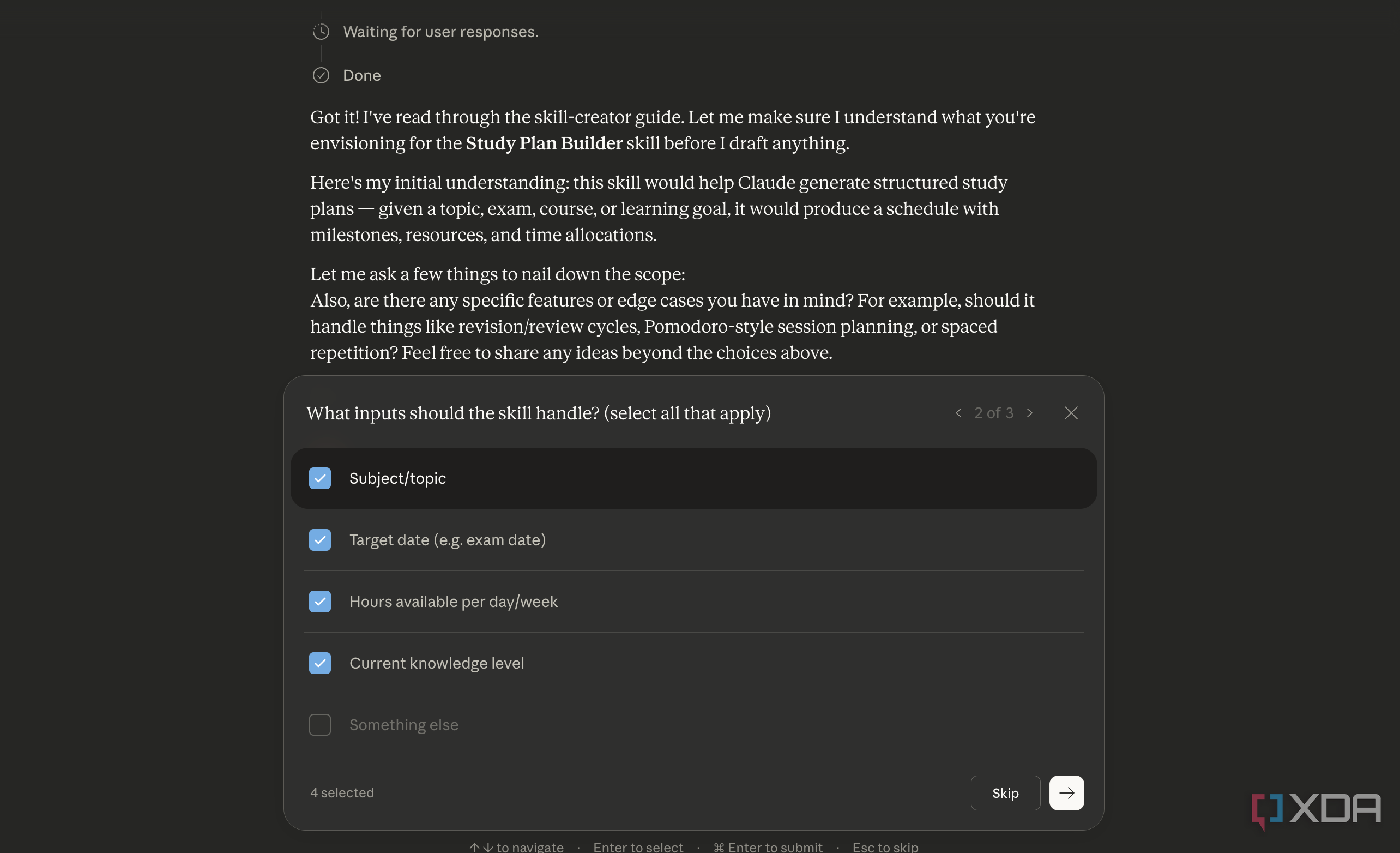Toggle Hours available per day/week checkbox
This screenshot has width=1400, height=853.
coord(320,602)
